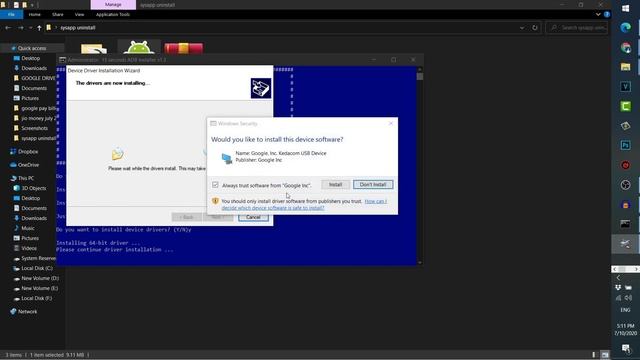Open OBS Studio taskbar icon
The image size is (640, 360).
(x=625, y=185)
